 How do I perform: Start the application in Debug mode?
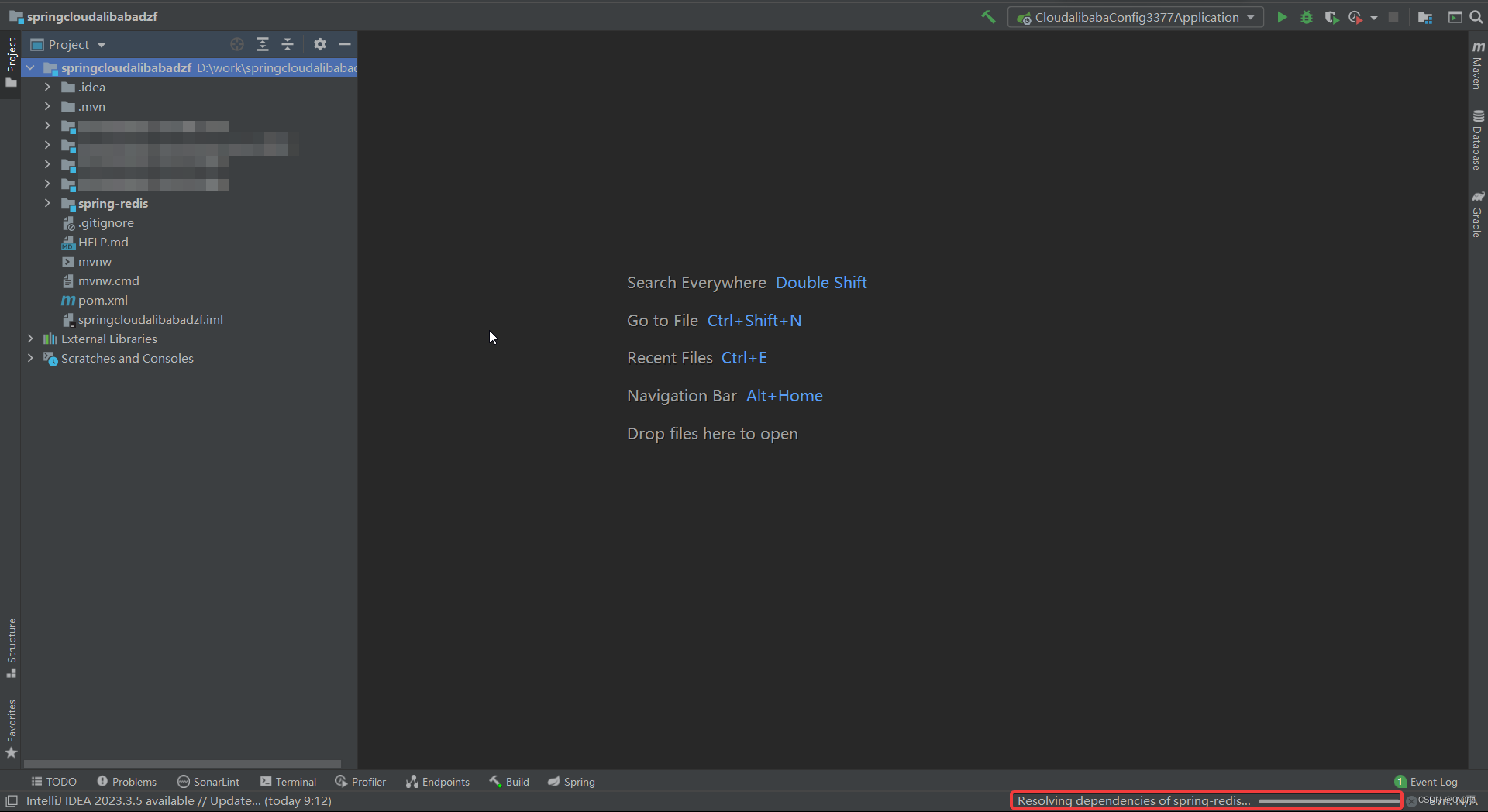(x=1307, y=16)
